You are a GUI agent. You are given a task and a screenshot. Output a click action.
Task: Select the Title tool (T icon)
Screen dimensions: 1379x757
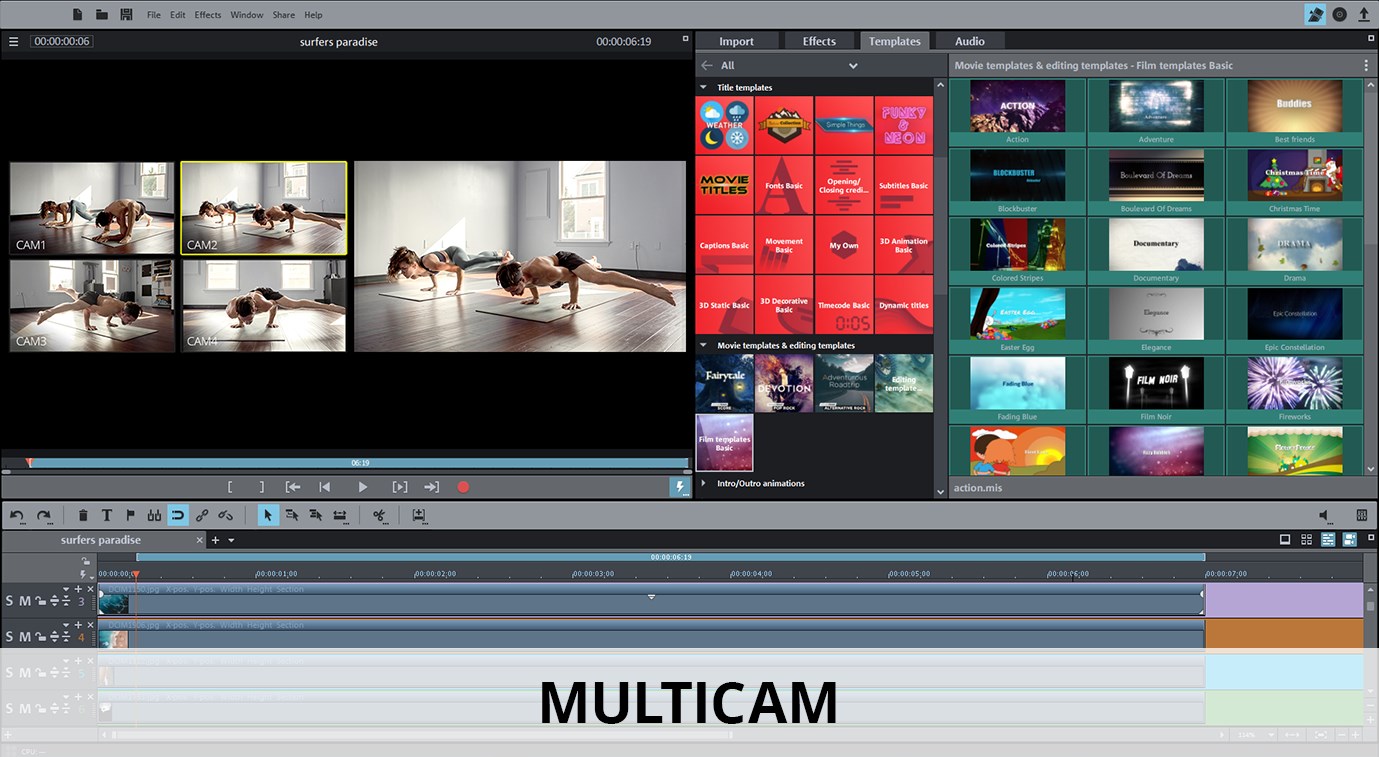pyautogui.click(x=107, y=514)
